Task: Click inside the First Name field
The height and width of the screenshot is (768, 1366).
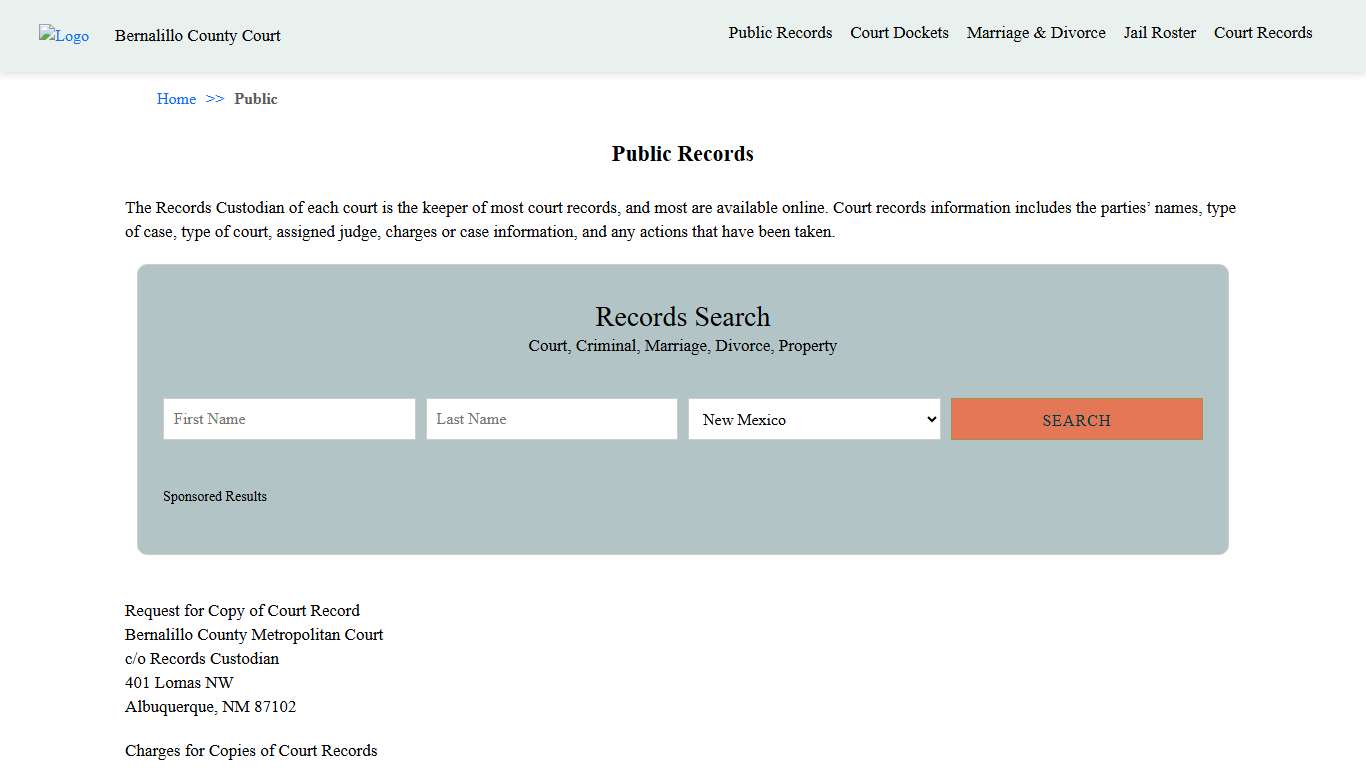Action: click(x=288, y=419)
